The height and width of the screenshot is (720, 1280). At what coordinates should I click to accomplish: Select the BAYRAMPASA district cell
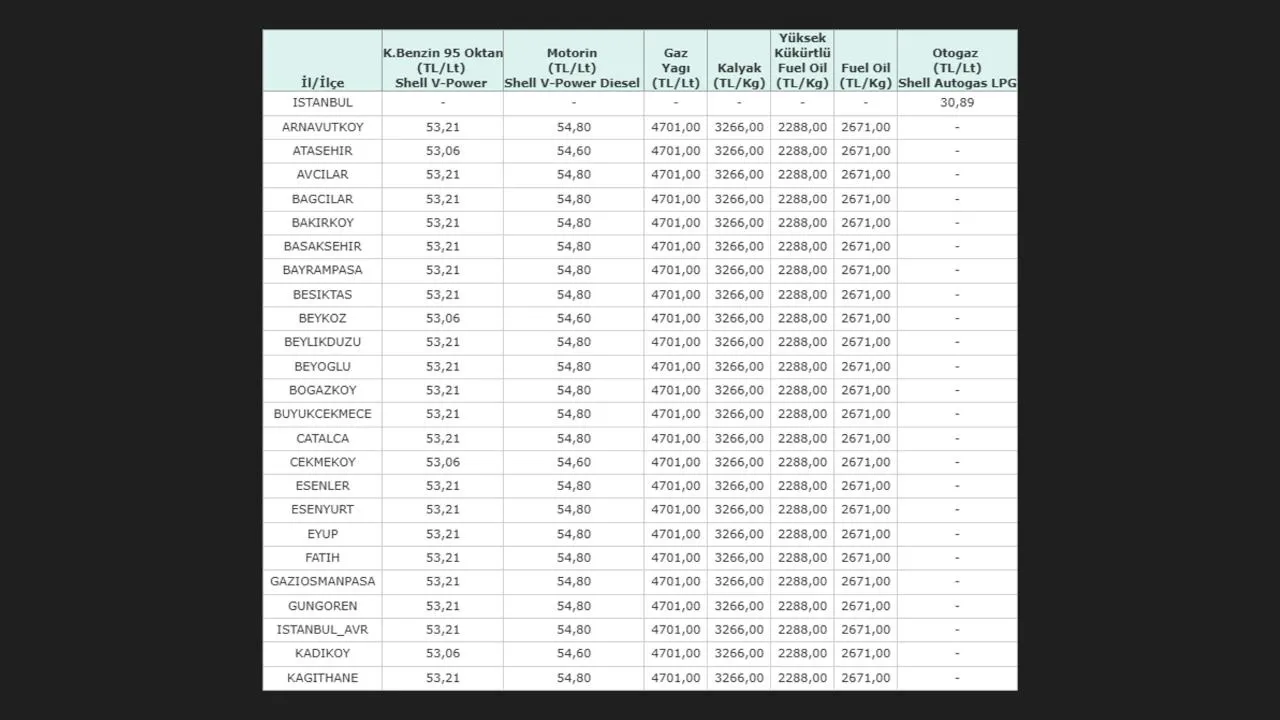pos(322,270)
